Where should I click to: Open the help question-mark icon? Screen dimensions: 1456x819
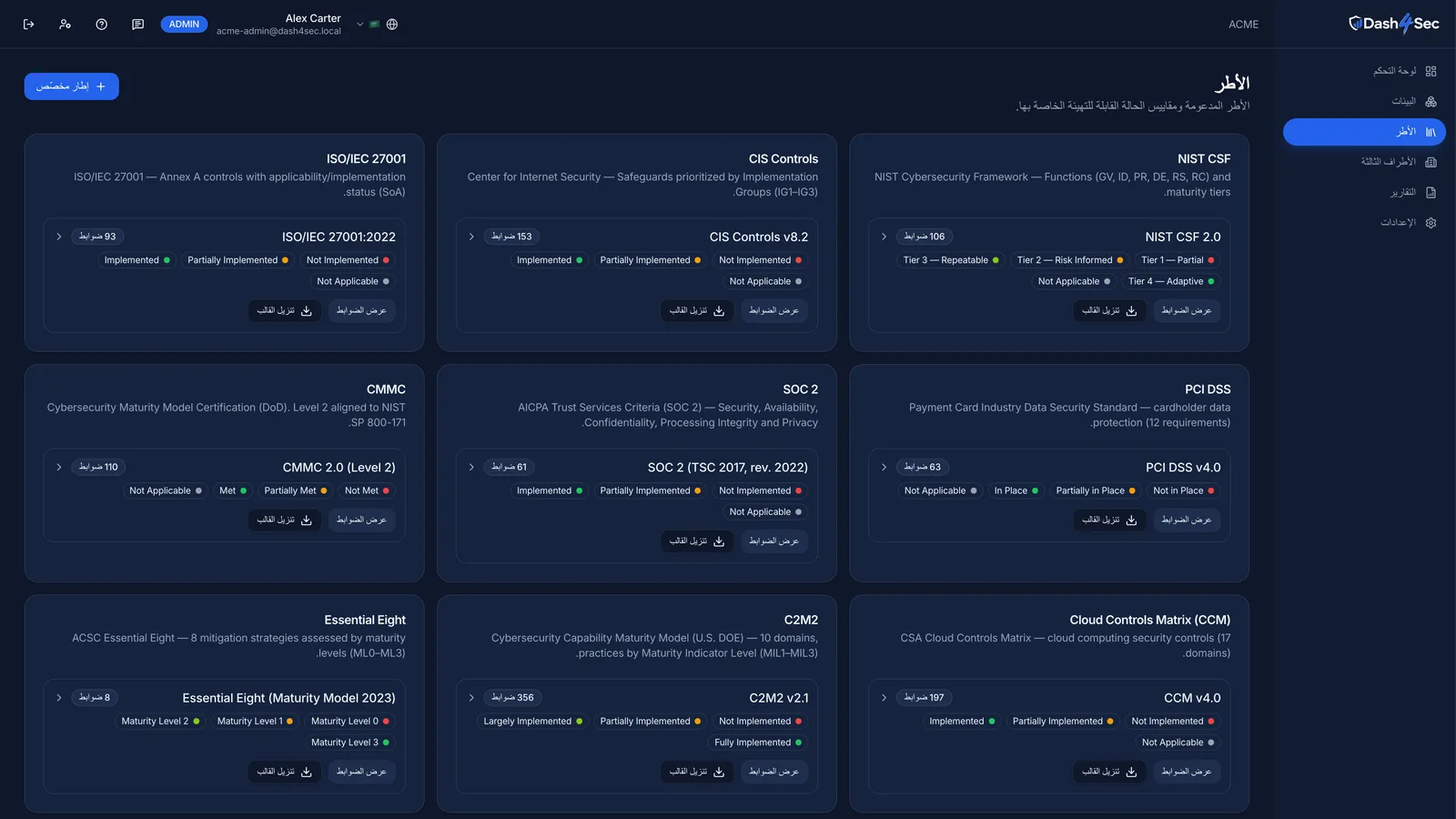point(101,25)
